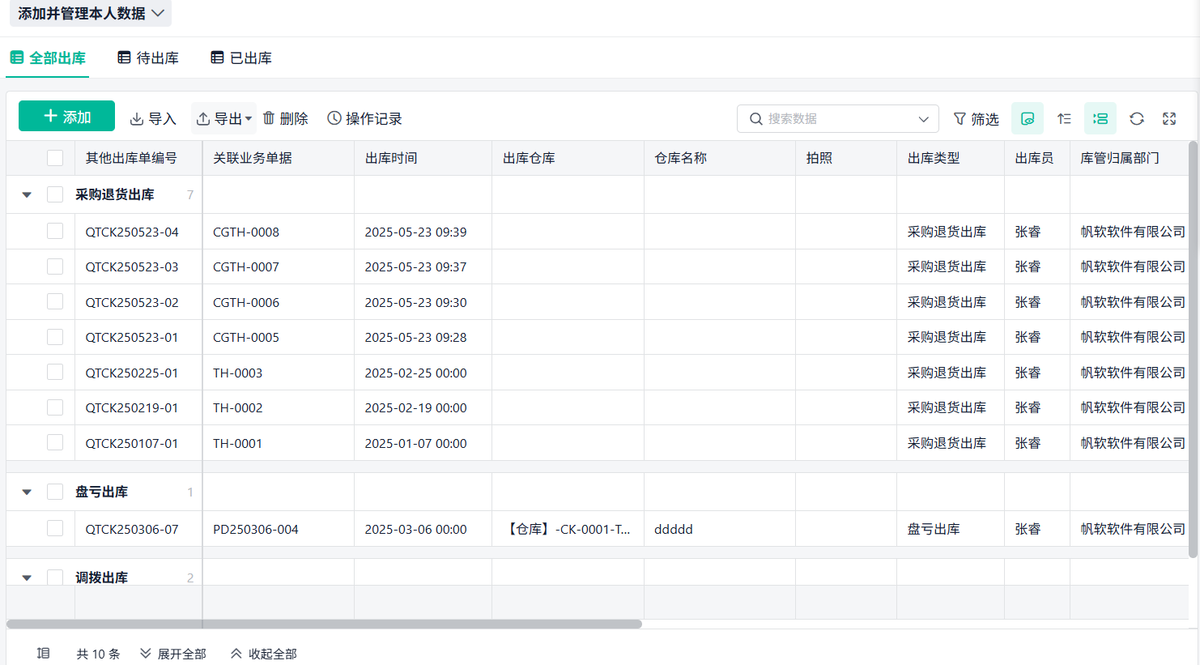Click the row height icon in footer
The image size is (1200, 665).
point(43,653)
